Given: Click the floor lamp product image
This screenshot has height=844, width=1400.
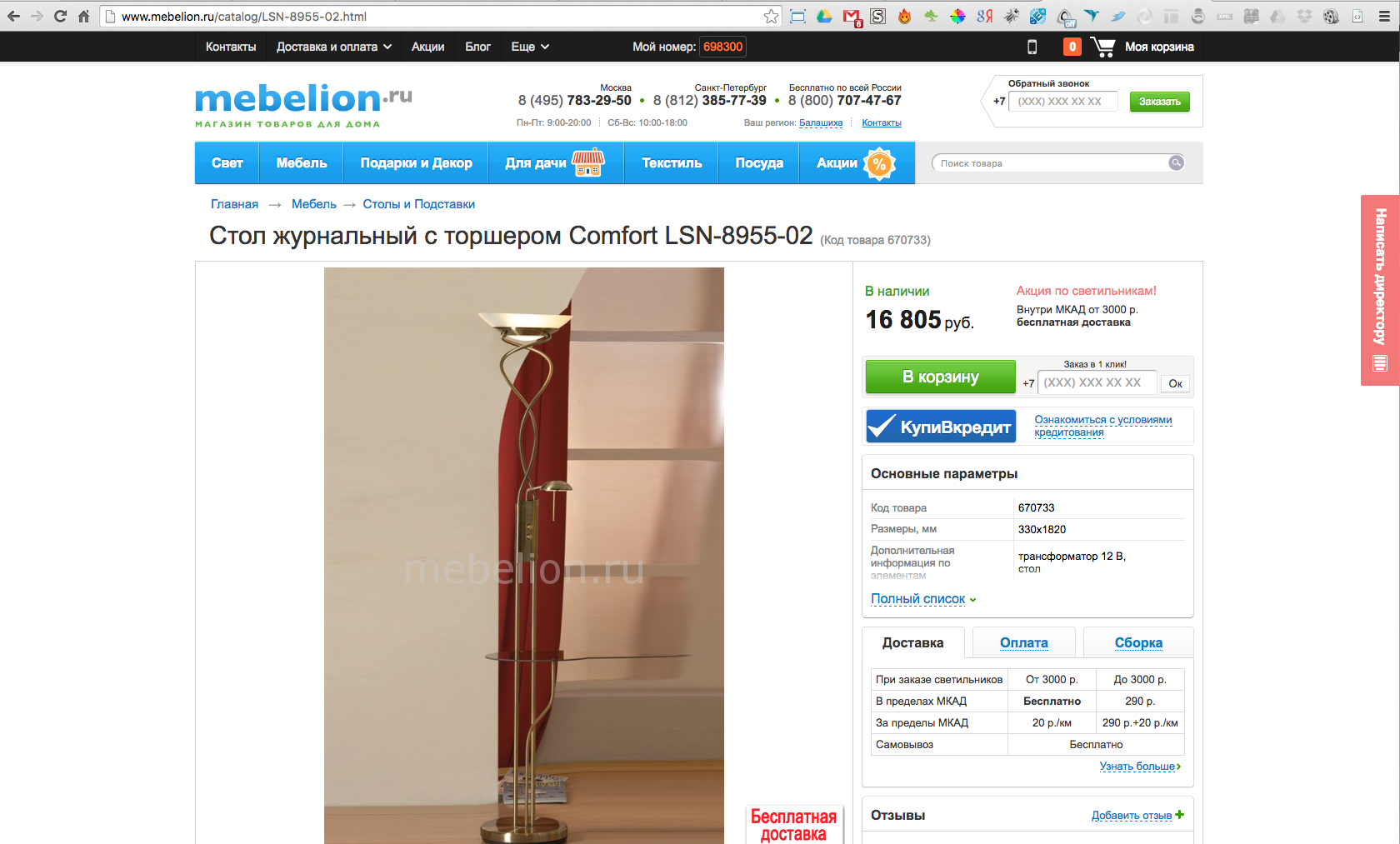Looking at the screenshot, I should click(524, 556).
